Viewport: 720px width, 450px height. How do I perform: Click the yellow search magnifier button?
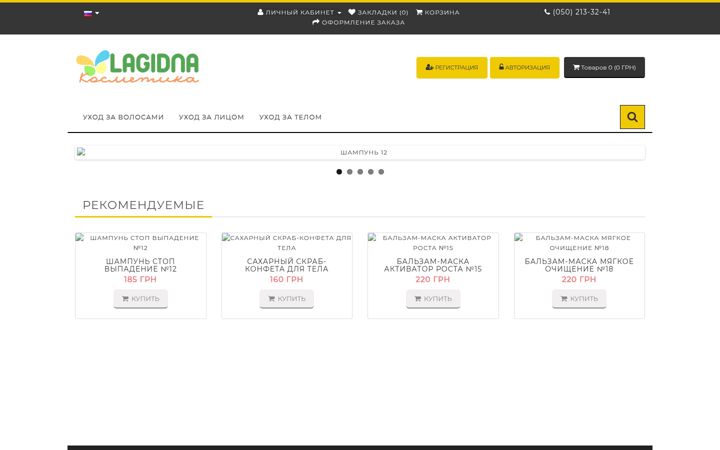[632, 117]
